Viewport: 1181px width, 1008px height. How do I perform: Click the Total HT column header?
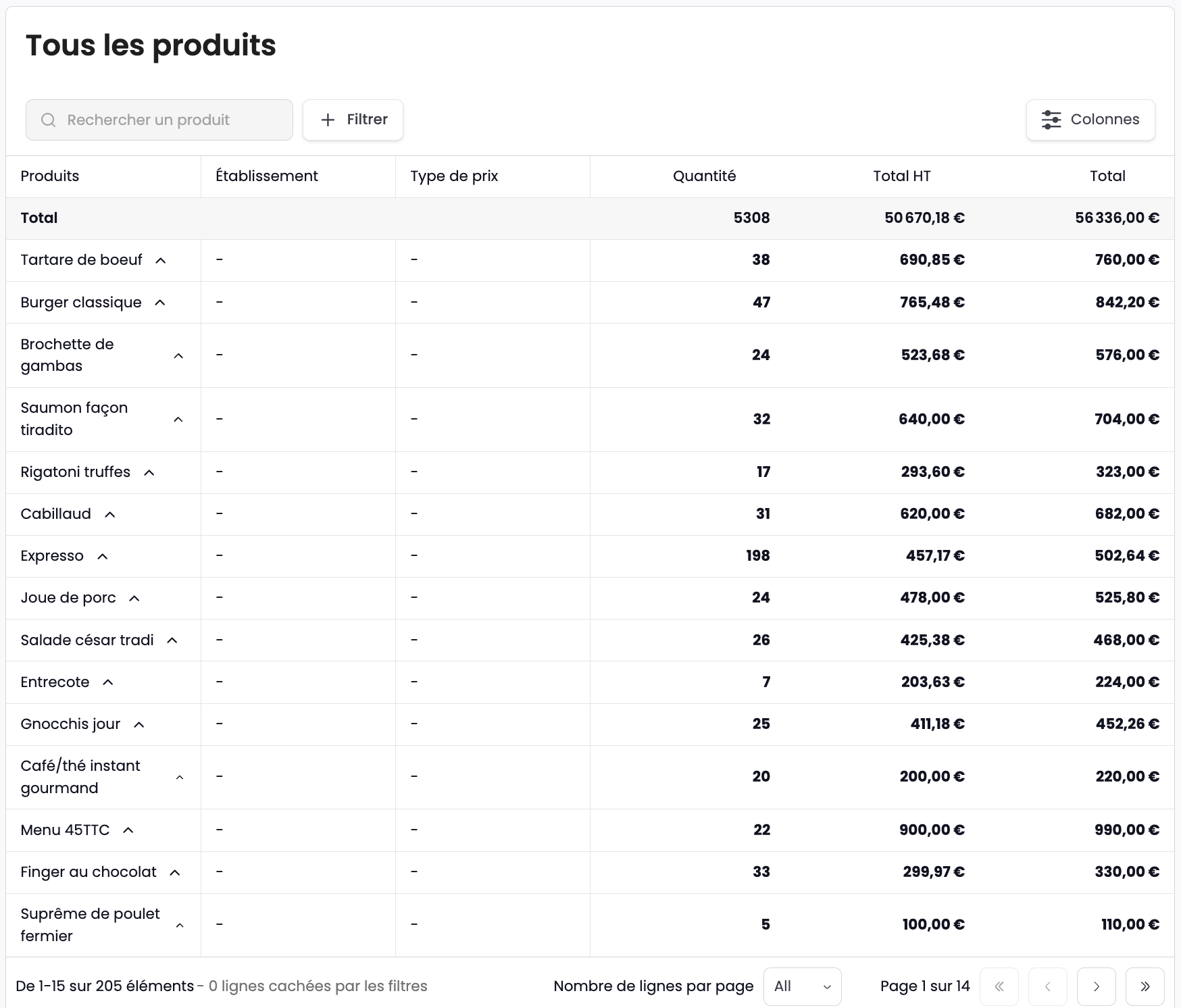point(901,176)
